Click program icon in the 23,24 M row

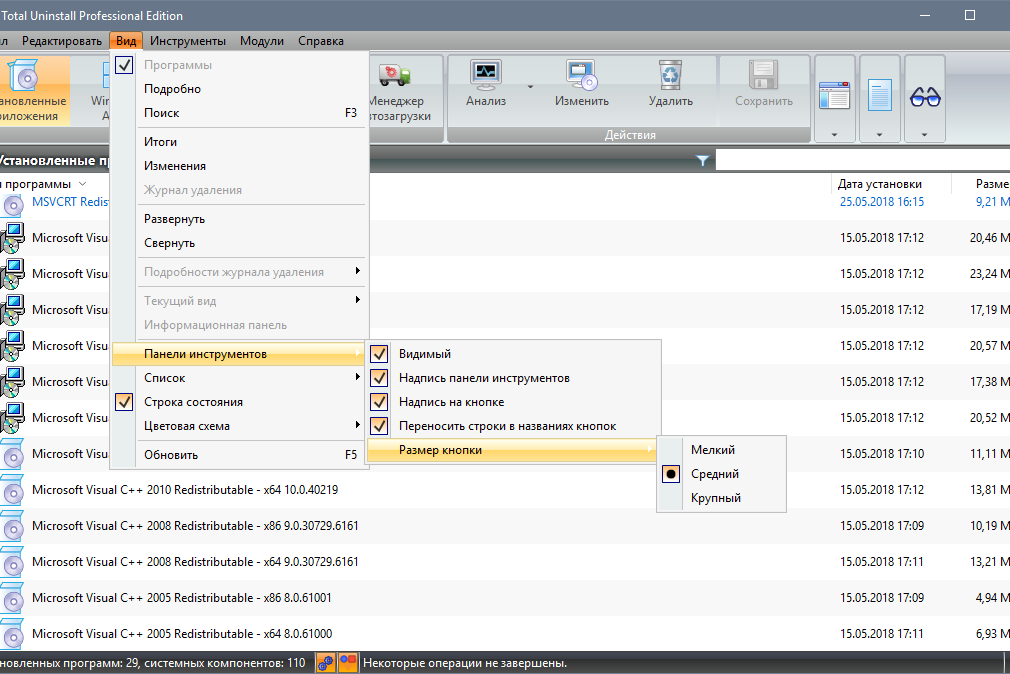point(12,274)
